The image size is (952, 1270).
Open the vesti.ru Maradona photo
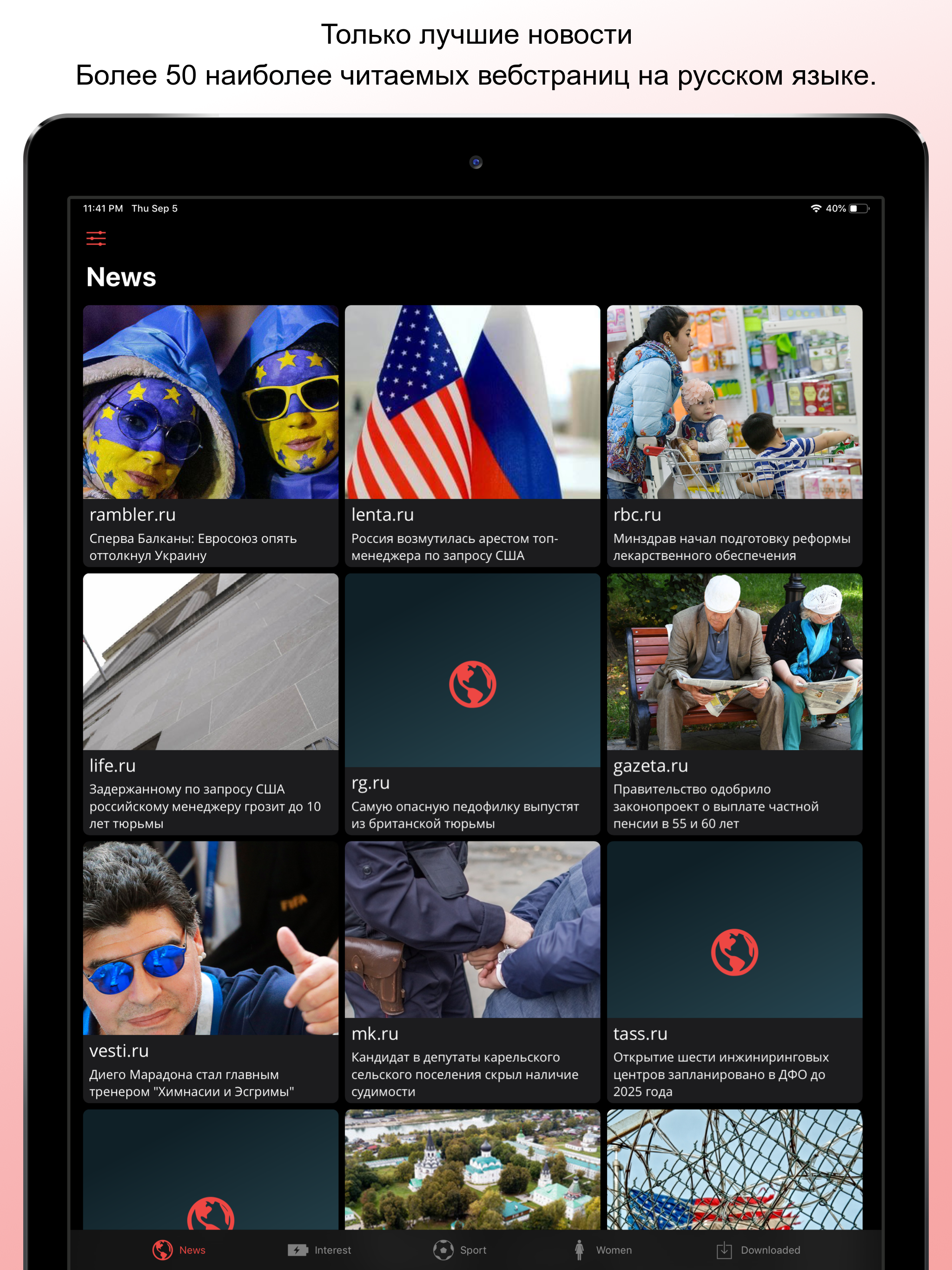(211, 938)
